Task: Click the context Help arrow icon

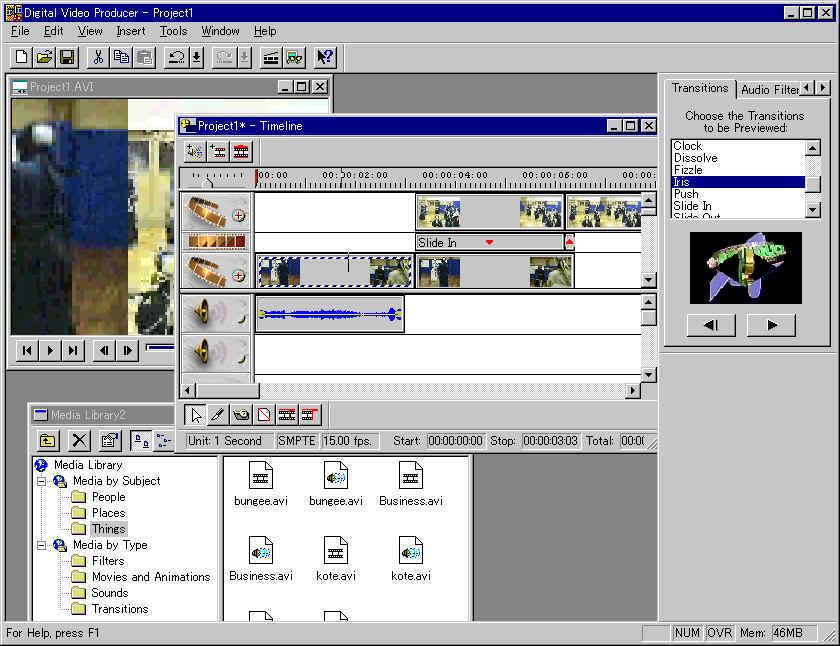Action: [x=325, y=57]
